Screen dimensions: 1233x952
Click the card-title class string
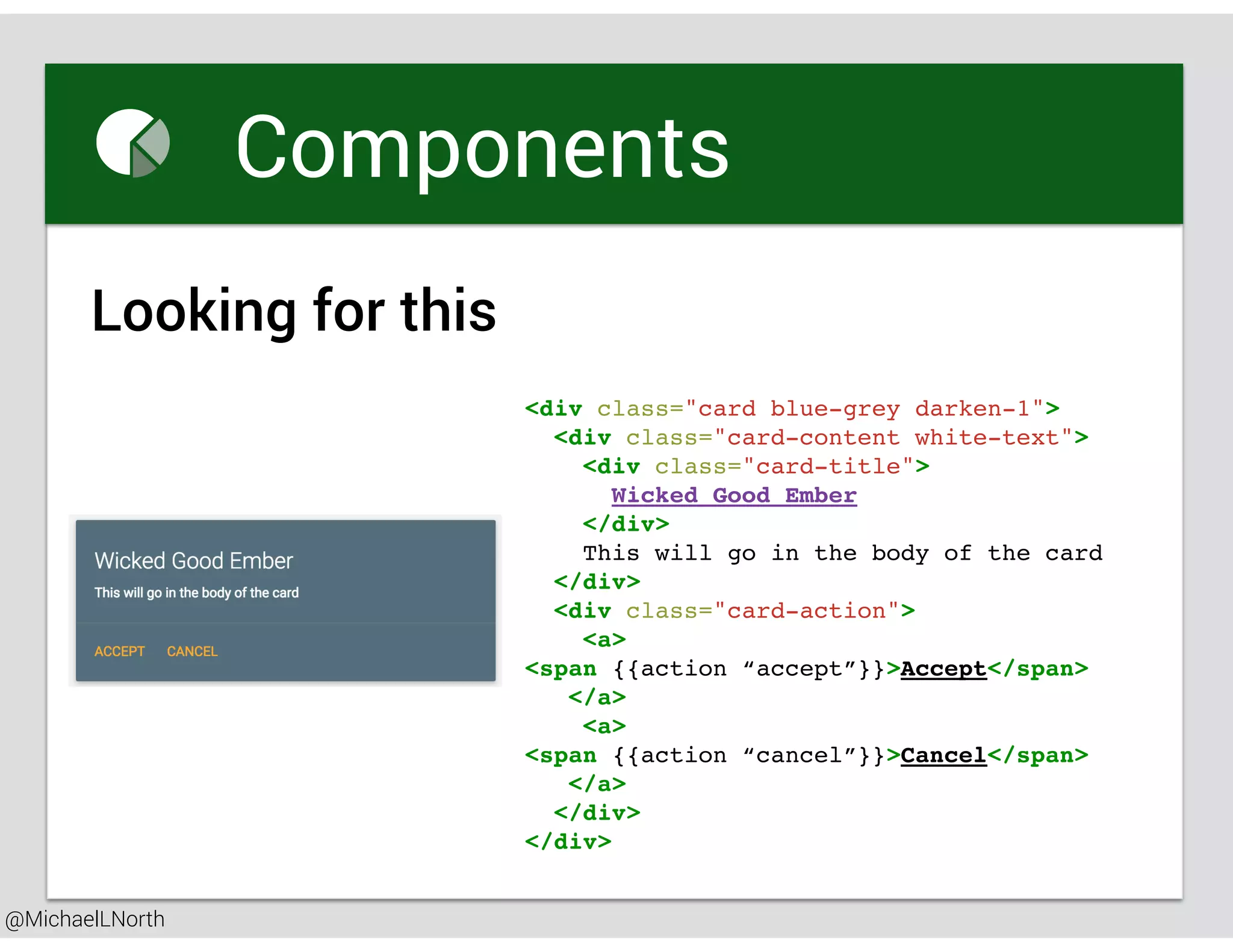[x=828, y=466]
